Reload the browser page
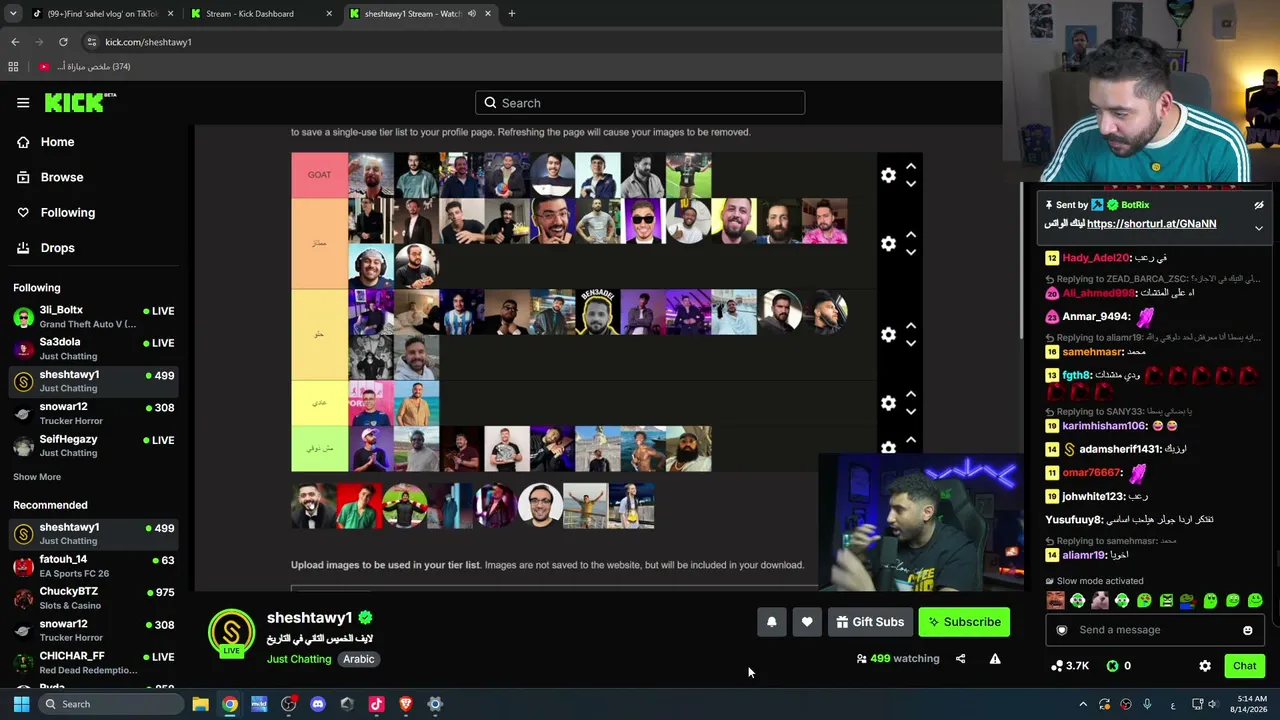Image resolution: width=1280 pixels, height=720 pixels. tap(63, 42)
